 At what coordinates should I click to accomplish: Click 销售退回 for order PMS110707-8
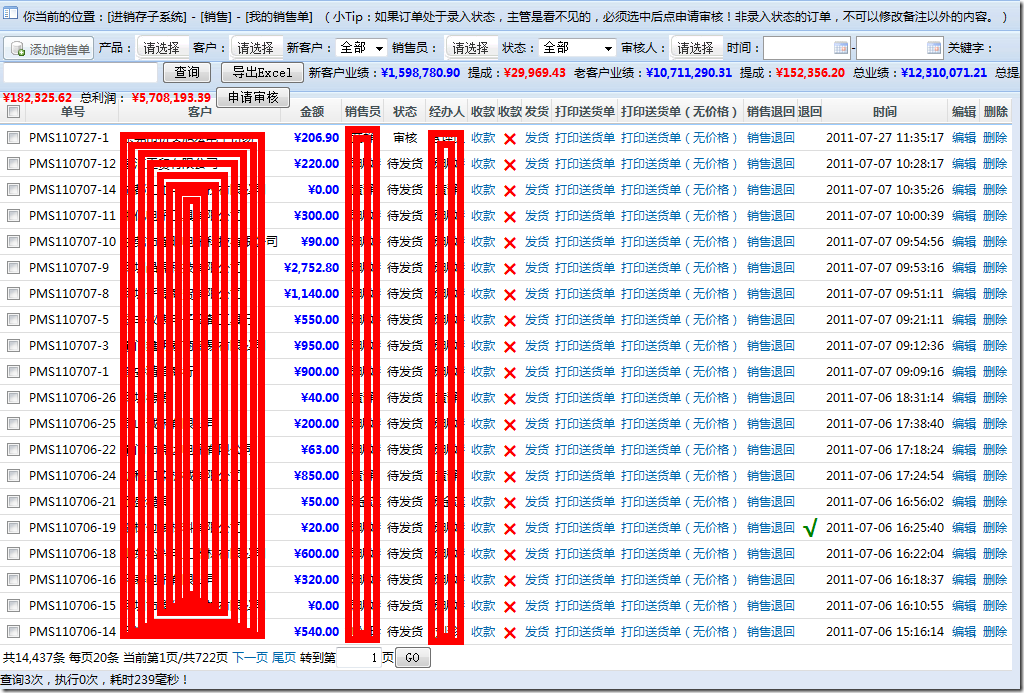pyautogui.click(x=771, y=293)
